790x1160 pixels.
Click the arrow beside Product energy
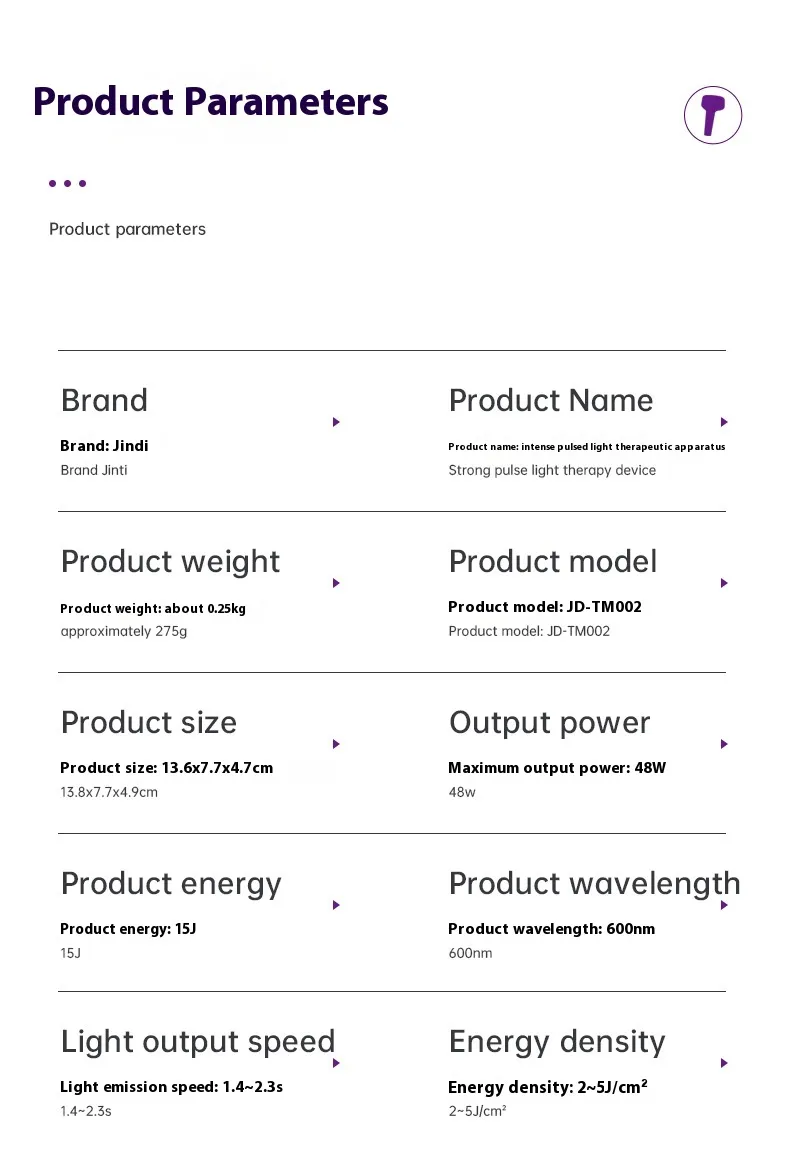336,905
